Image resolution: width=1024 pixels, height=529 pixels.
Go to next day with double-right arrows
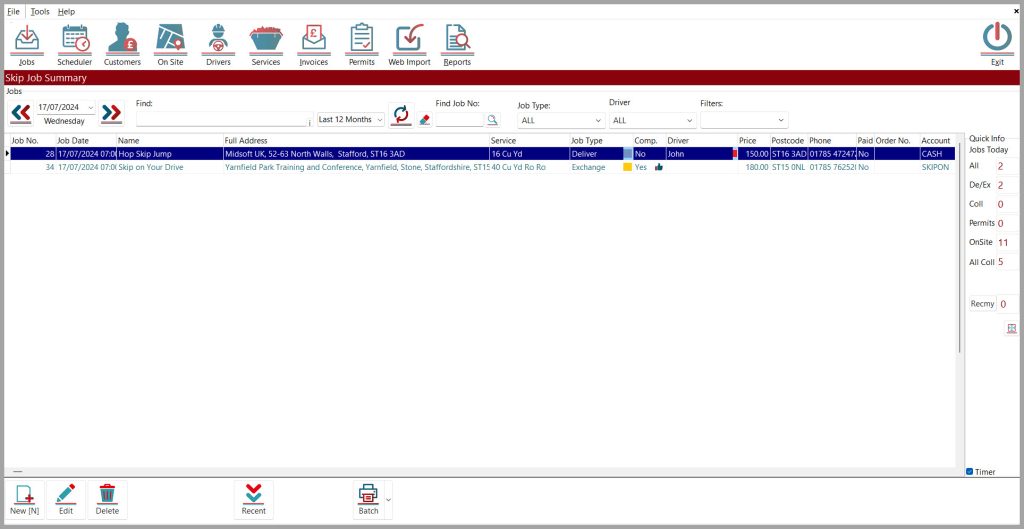coord(112,114)
